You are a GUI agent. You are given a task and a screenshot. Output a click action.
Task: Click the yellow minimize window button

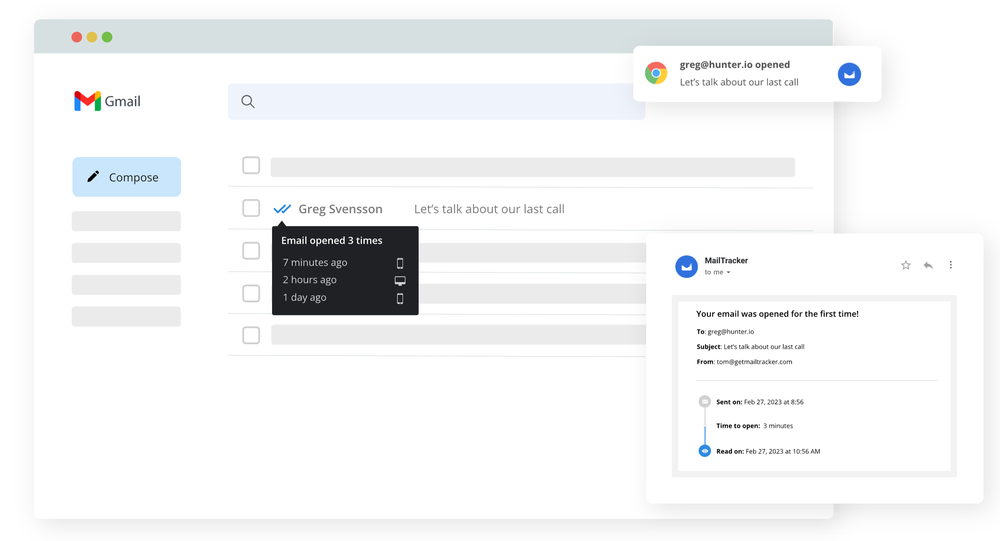click(92, 37)
